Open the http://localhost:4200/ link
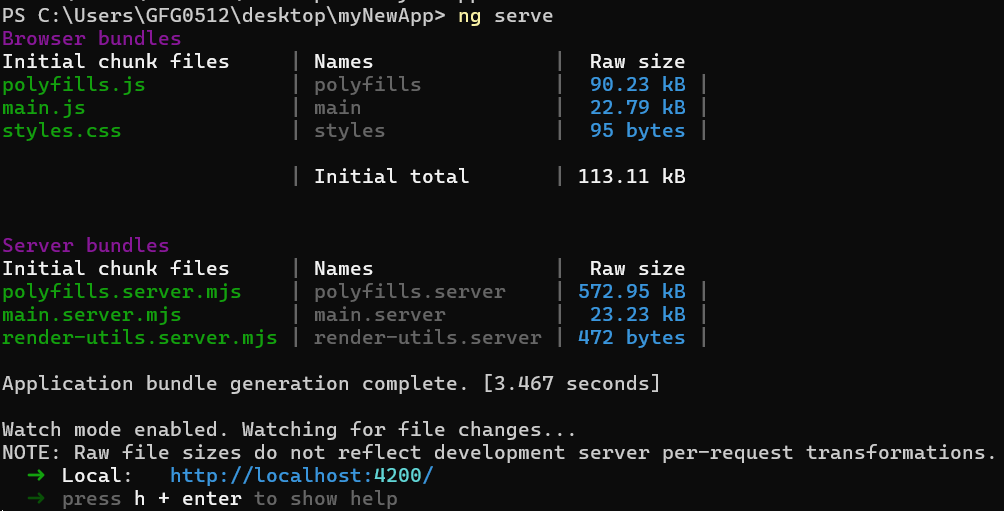 pyautogui.click(x=301, y=475)
